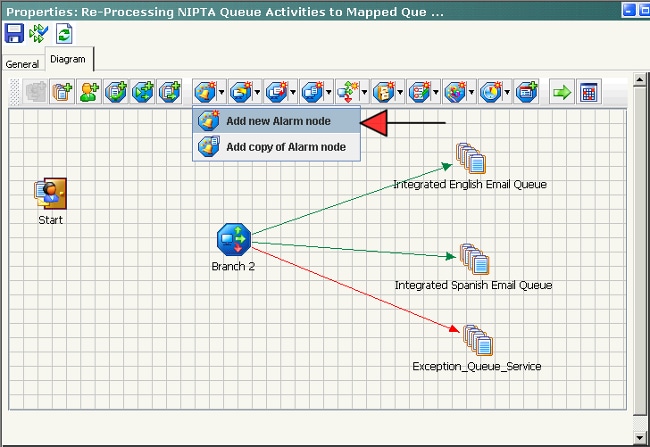Click the refresh document icon
This screenshot has width=650, height=447.
(64, 34)
